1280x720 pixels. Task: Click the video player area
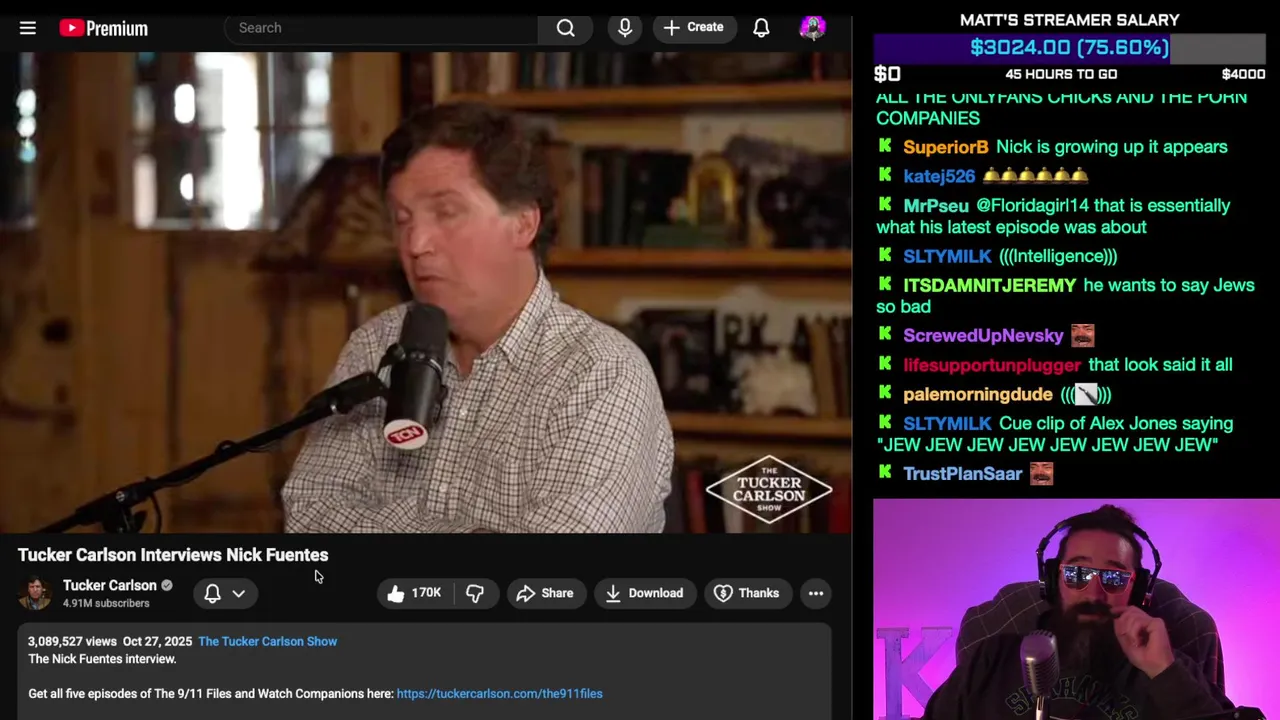425,293
